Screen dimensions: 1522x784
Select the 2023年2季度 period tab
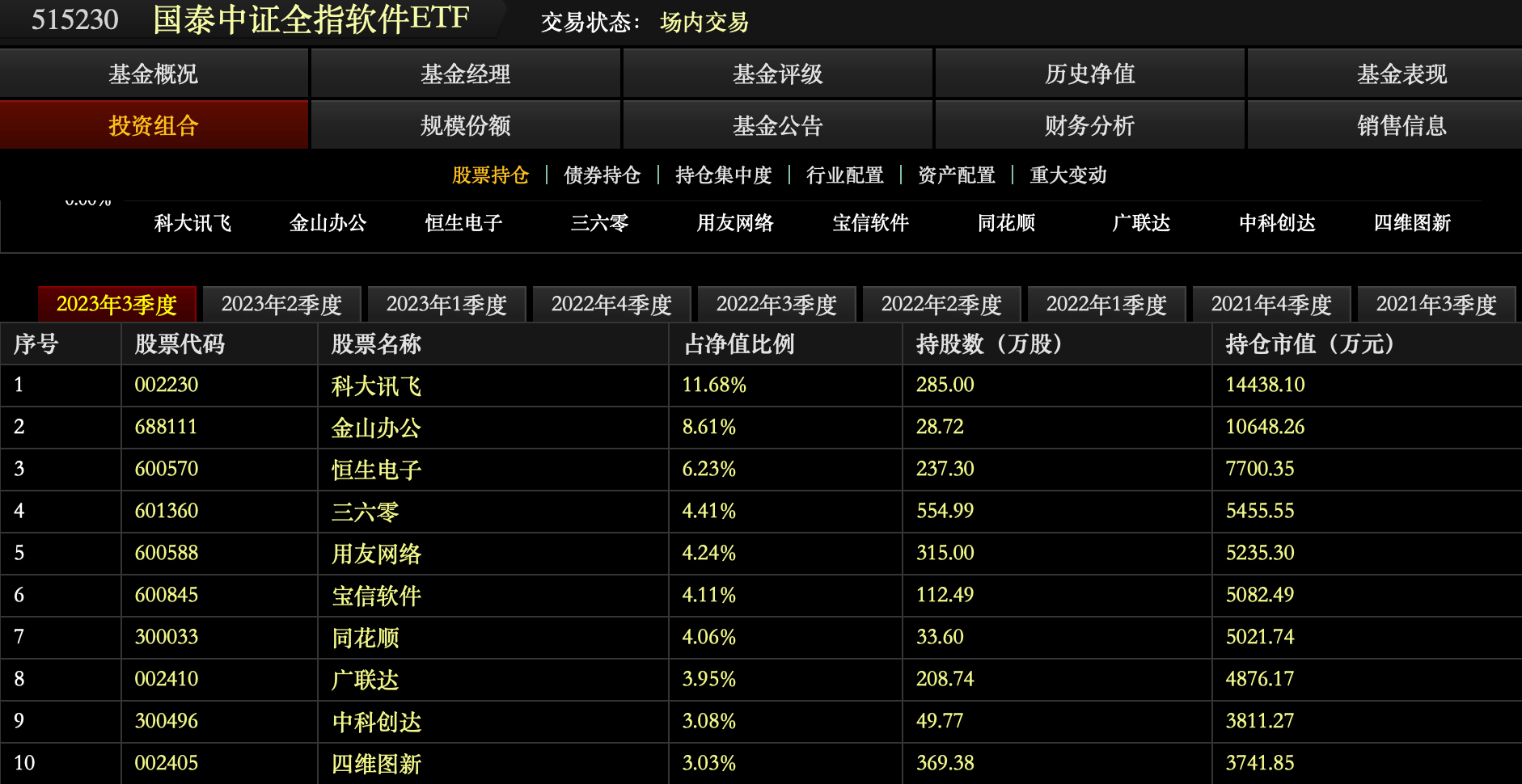[282, 305]
